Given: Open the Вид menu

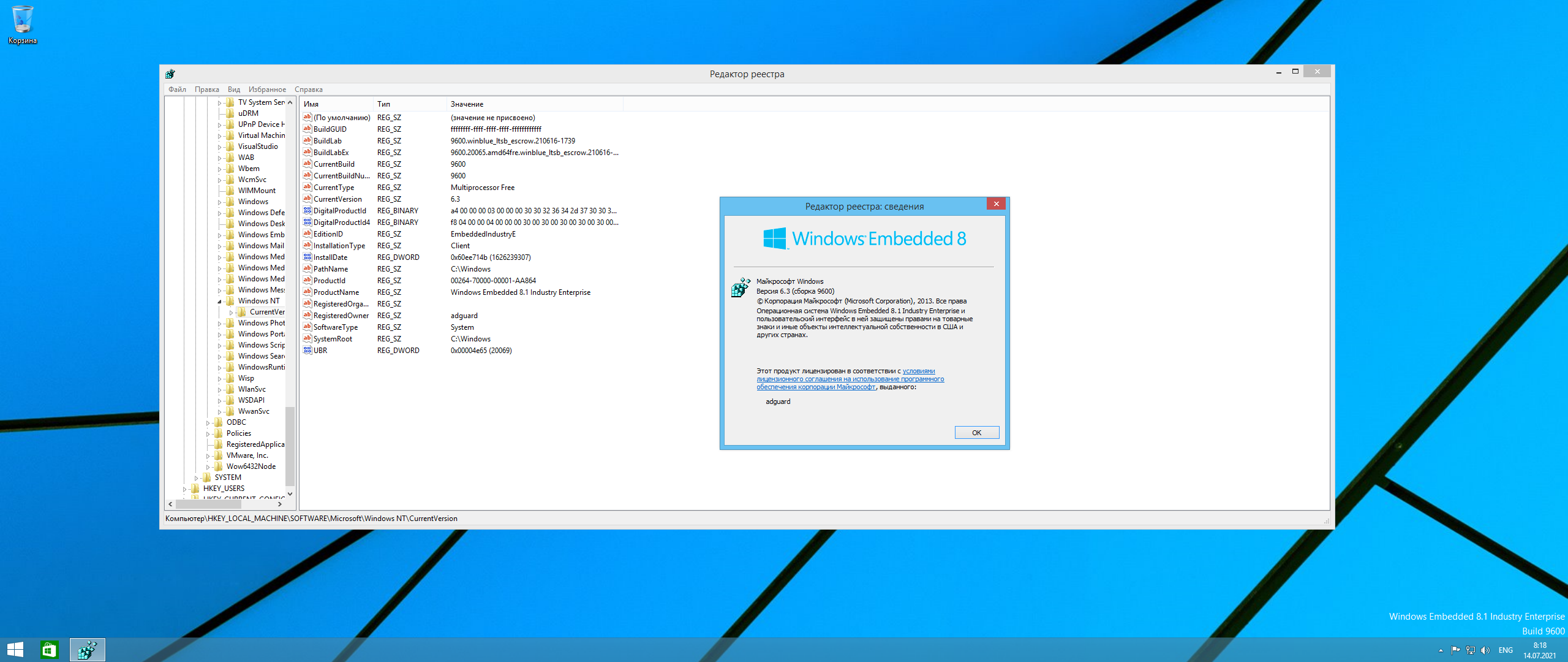Looking at the screenshot, I should point(234,89).
